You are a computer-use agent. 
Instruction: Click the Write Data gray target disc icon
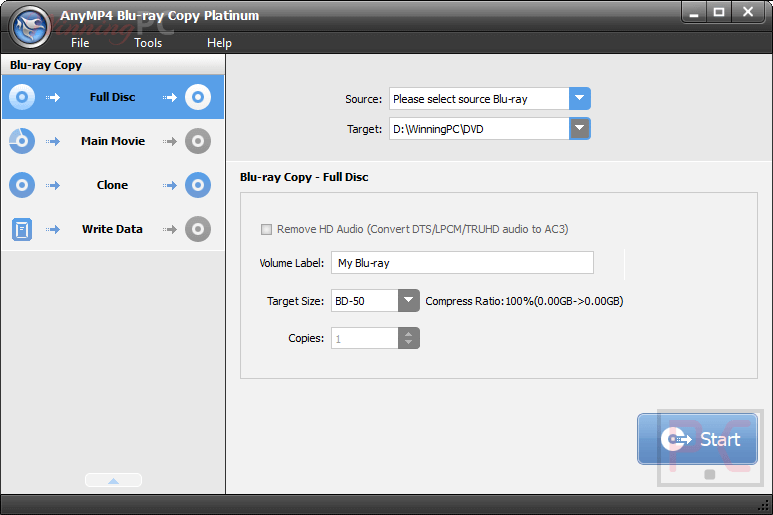(198, 229)
